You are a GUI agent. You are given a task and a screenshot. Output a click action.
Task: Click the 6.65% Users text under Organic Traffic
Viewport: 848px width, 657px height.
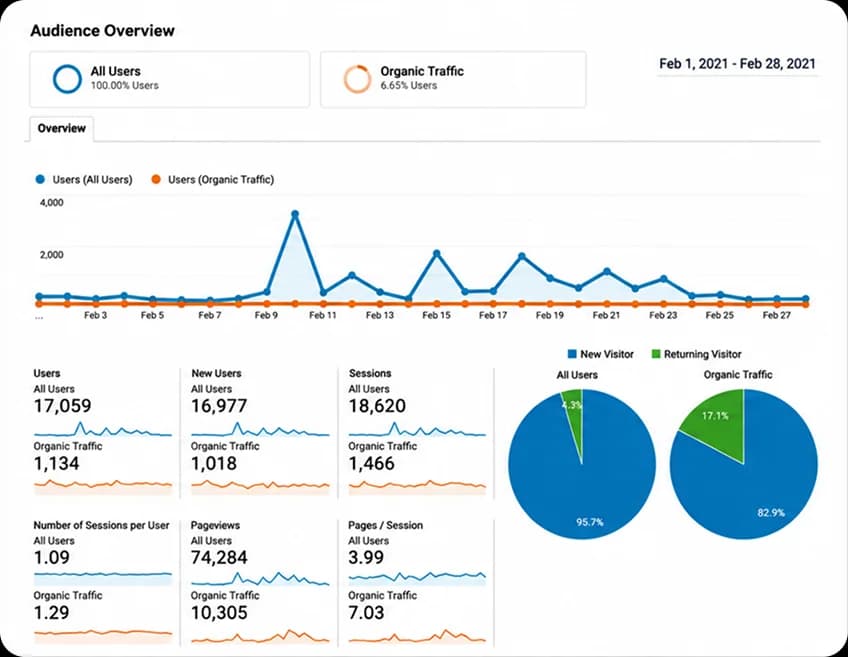pyautogui.click(x=408, y=85)
